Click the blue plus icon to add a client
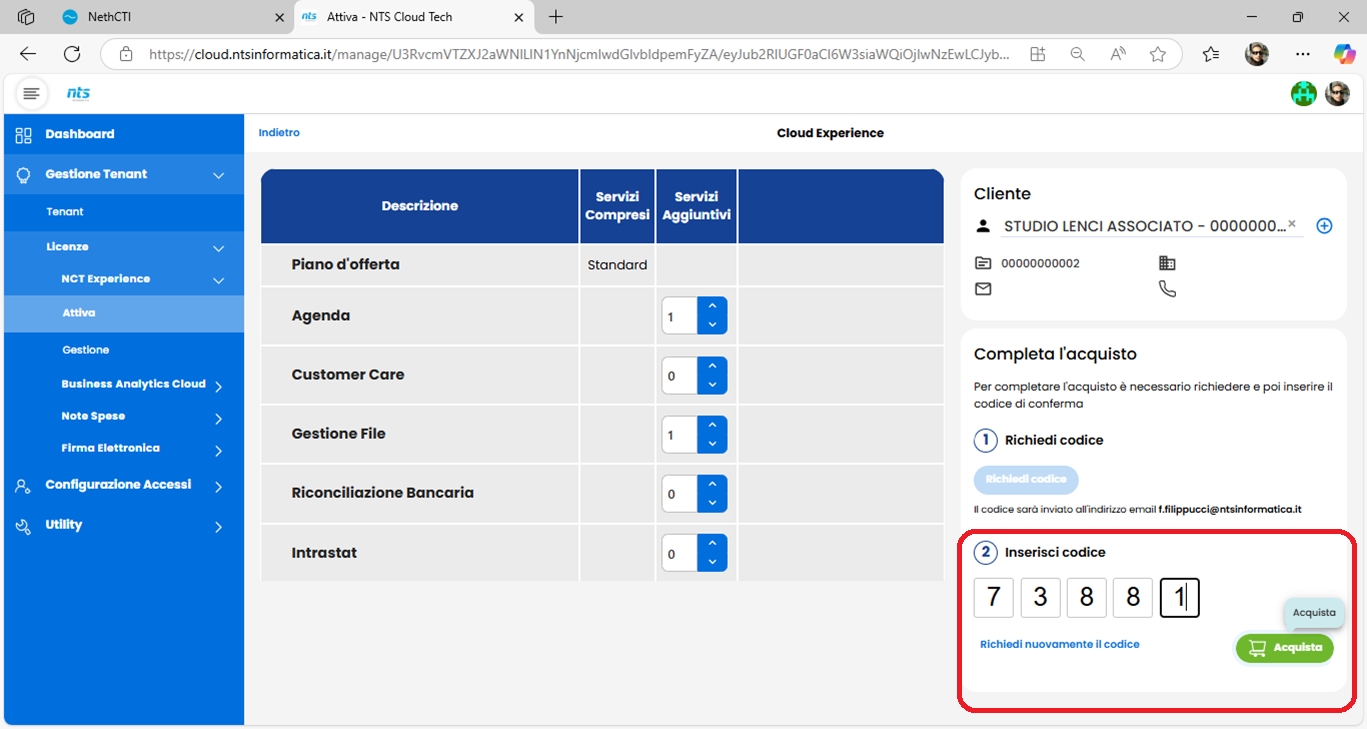The width and height of the screenshot is (1367, 729). tap(1324, 226)
